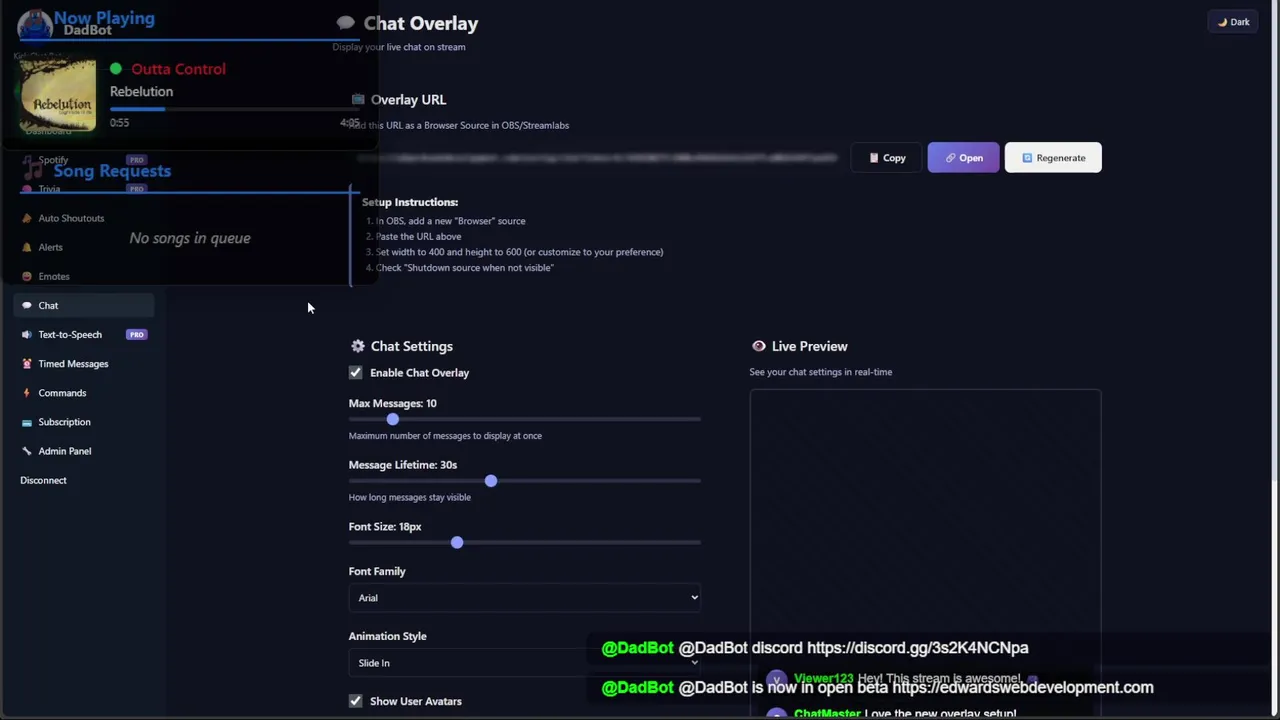Click the Message Lifetime slider handle
The height and width of the screenshot is (720, 1280).
[491, 481]
